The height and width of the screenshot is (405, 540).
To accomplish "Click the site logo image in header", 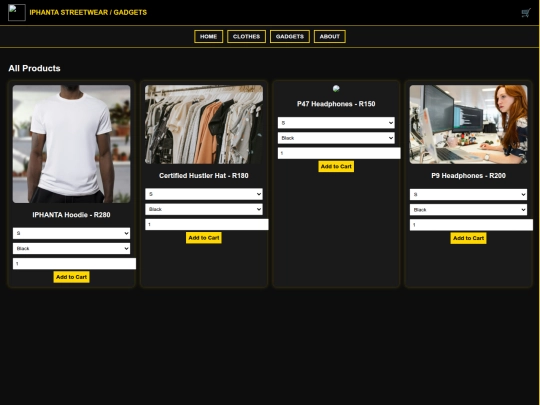I will [17, 12].
